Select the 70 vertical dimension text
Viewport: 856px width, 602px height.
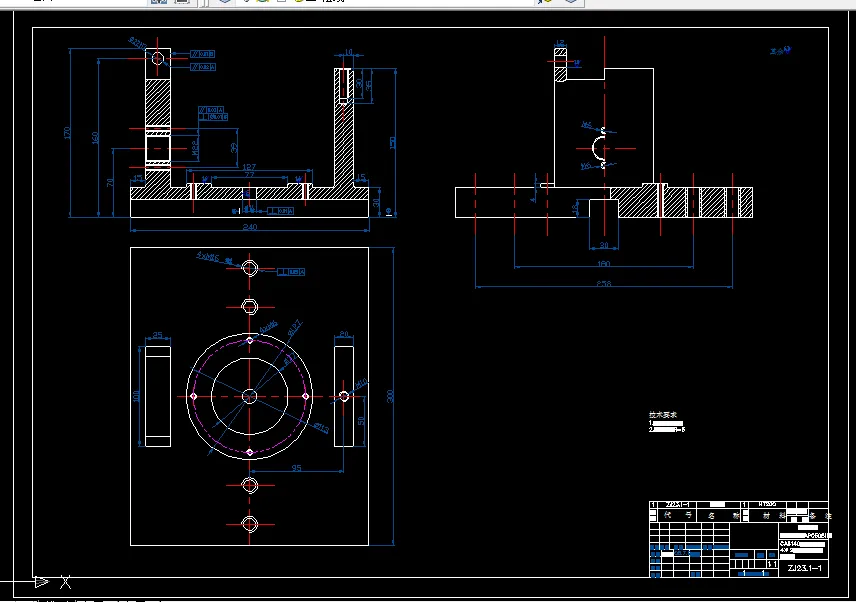(111, 182)
